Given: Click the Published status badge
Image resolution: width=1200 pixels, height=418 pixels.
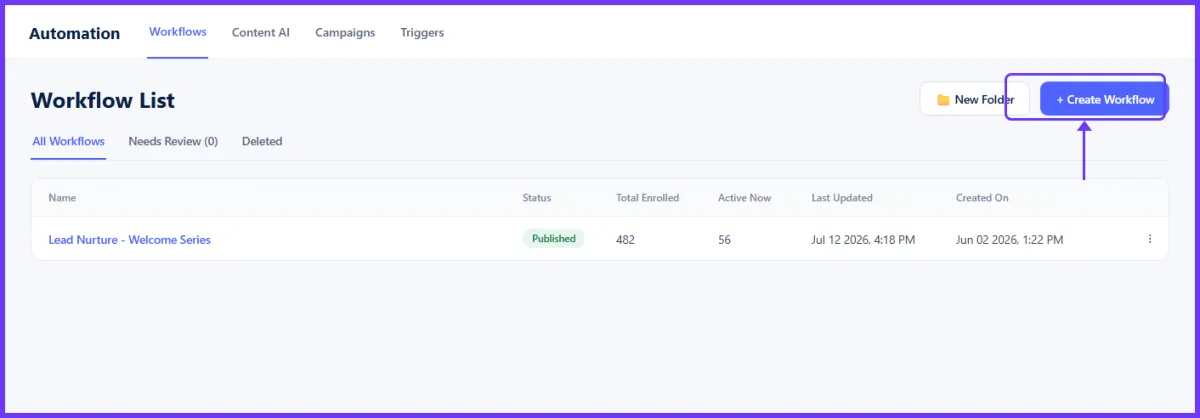Looking at the screenshot, I should coord(553,239).
